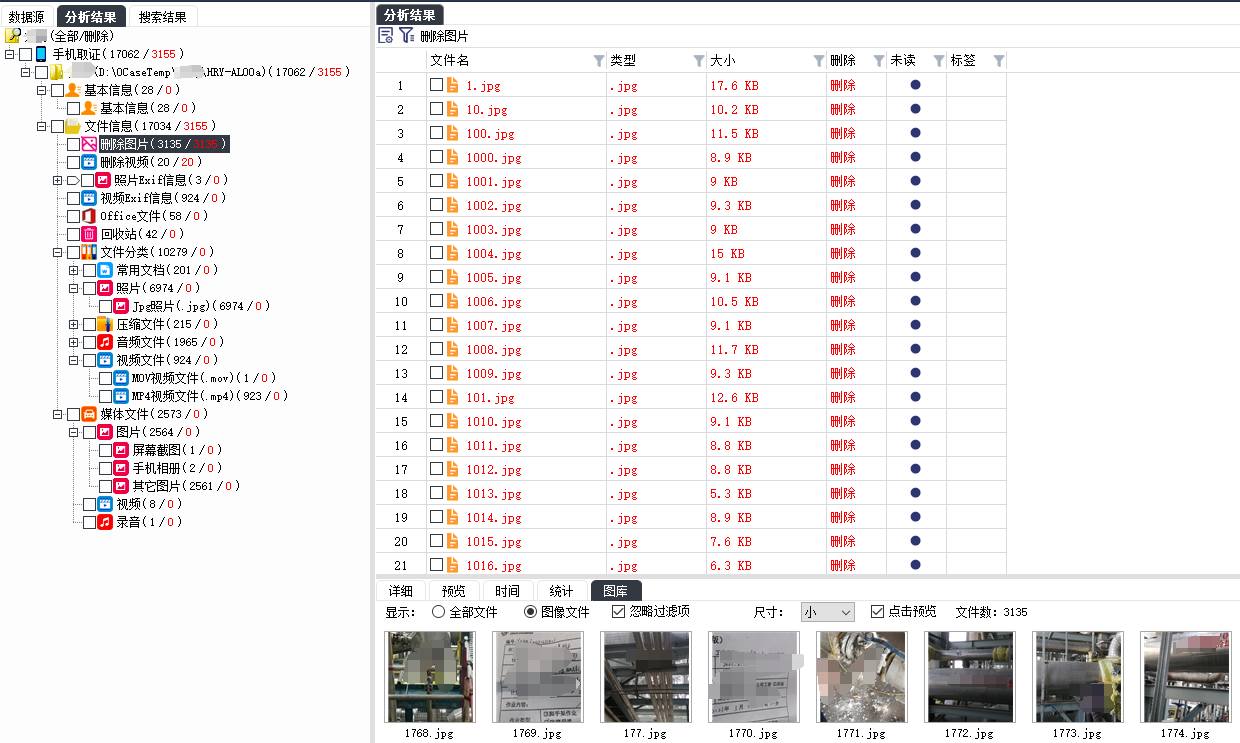The height and width of the screenshot is (743, 1240).
Task: Click the filter icon on 标签 column
Action: pos(998,61)
